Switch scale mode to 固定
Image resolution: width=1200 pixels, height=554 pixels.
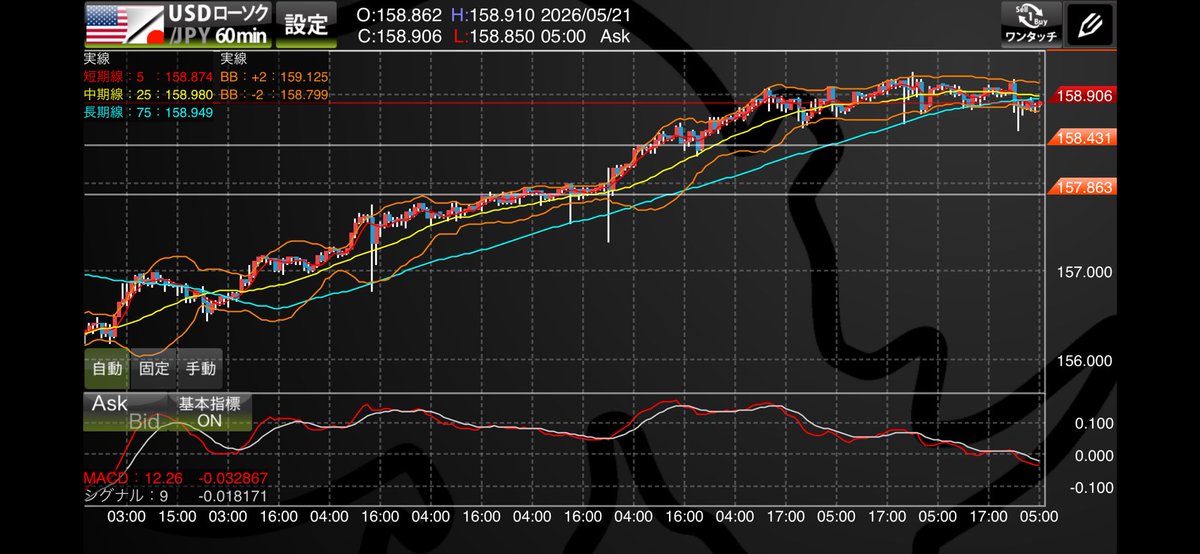click(154, 368)
